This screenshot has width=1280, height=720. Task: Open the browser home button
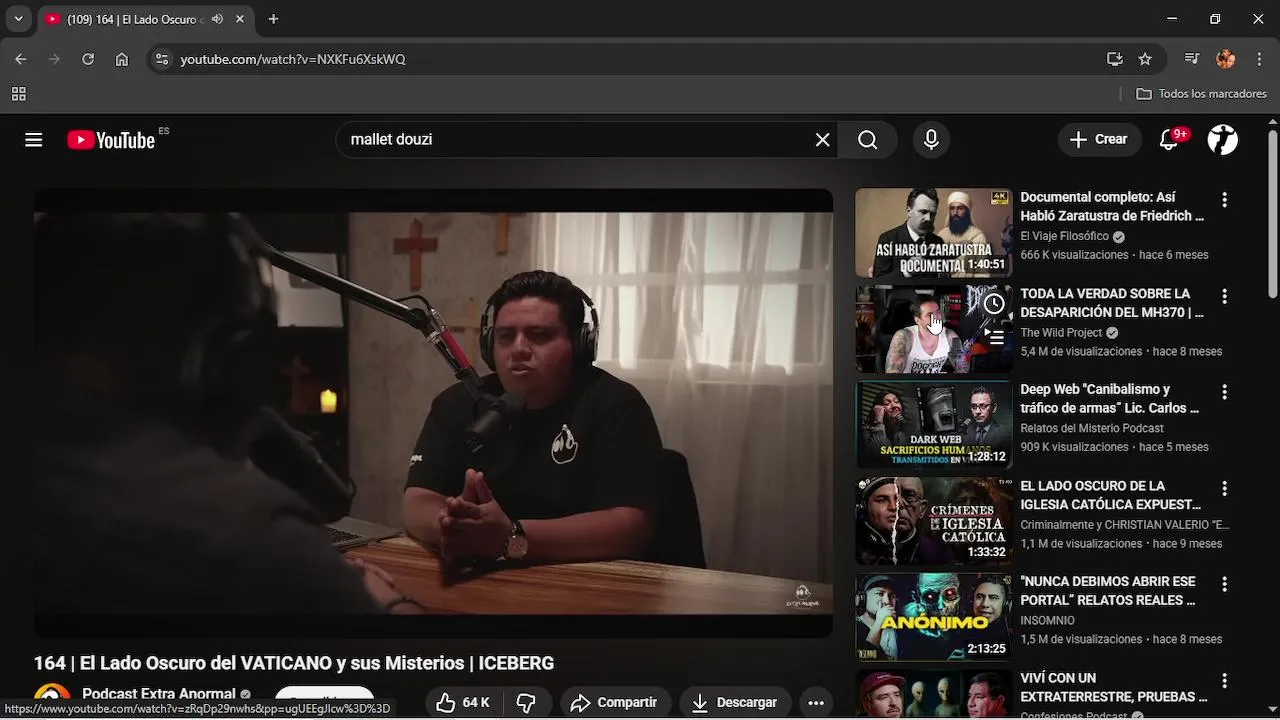pos(122,59)
